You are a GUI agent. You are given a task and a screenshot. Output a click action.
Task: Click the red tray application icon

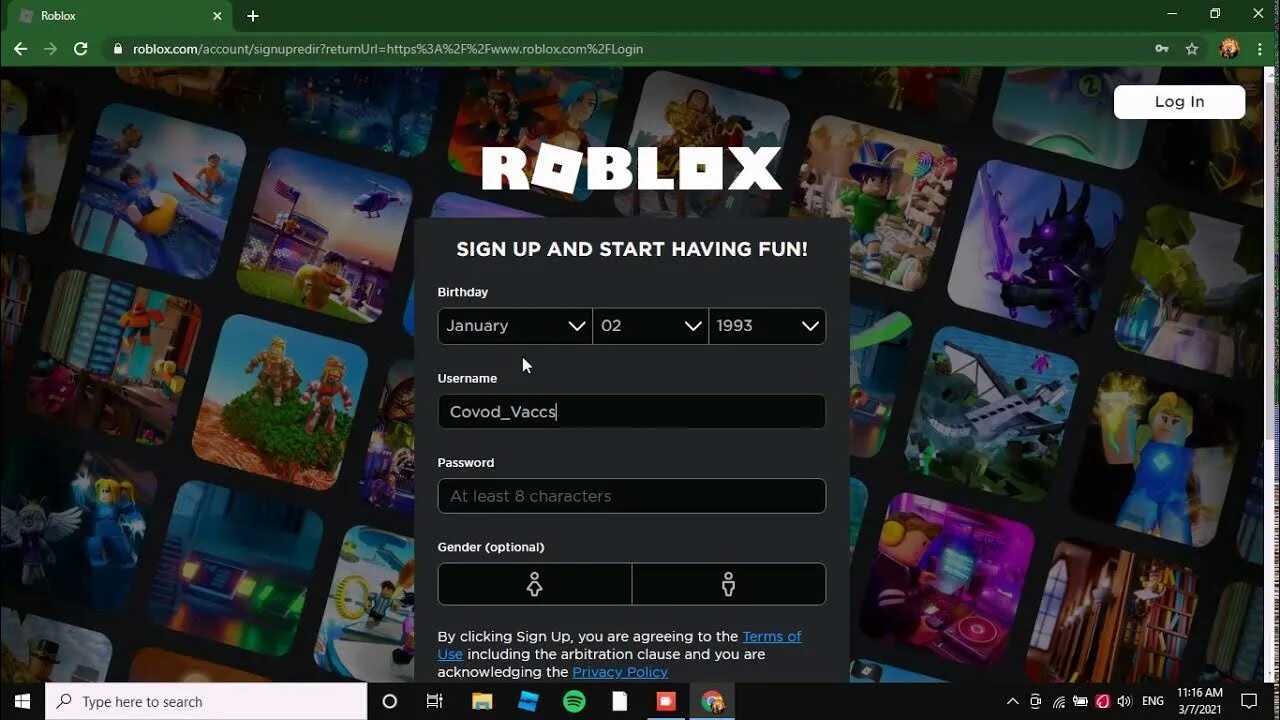pyautogui.click(x=1102, y=702)
